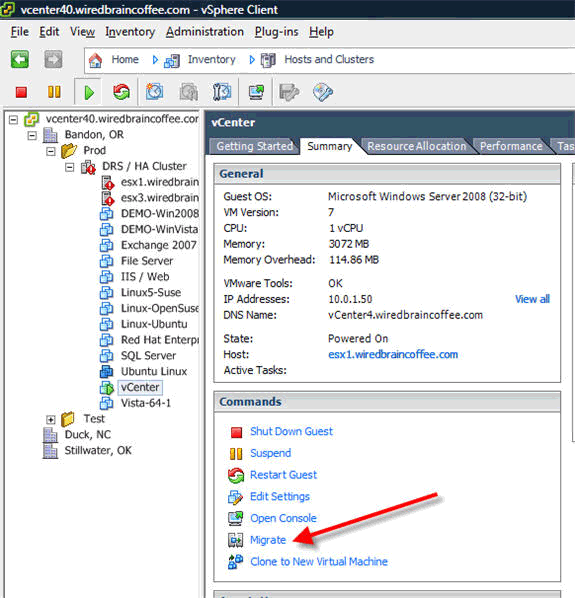The height and width of the screenshot is (598, 575).
Task: Collapse the DRS / HA Cluster node
Action: pos(69,167)
